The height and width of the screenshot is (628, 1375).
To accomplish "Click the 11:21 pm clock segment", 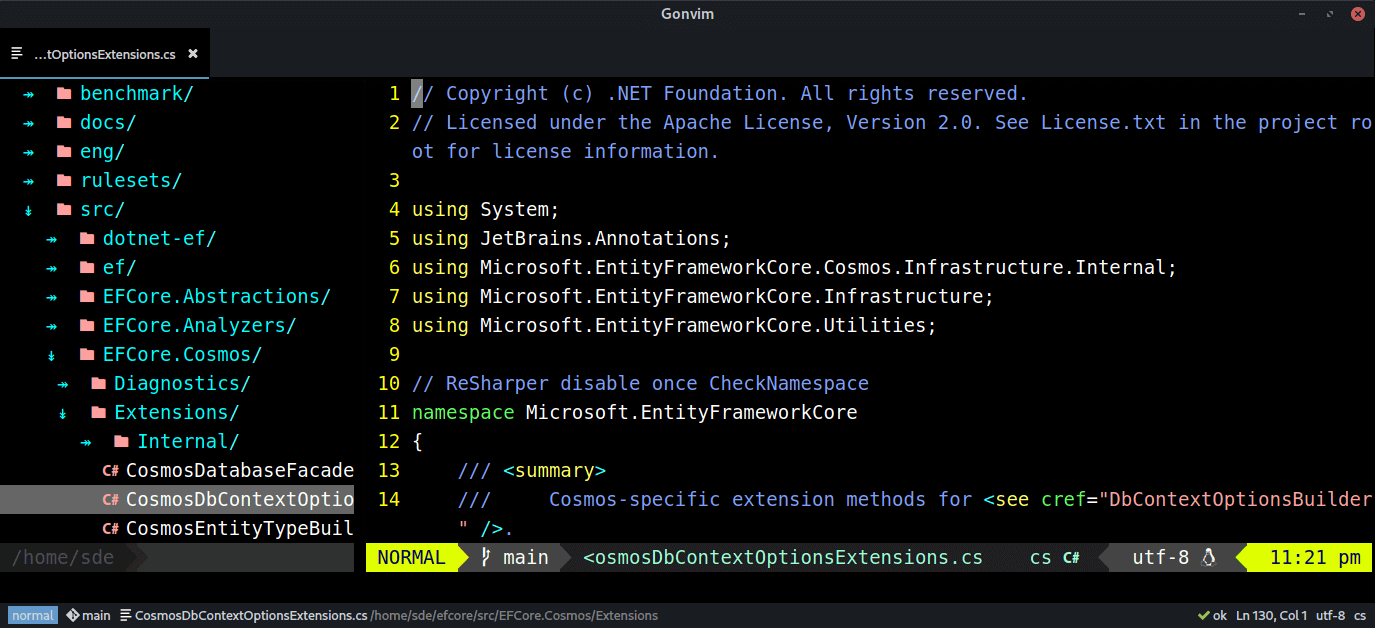I will (x=1315, y=558).
